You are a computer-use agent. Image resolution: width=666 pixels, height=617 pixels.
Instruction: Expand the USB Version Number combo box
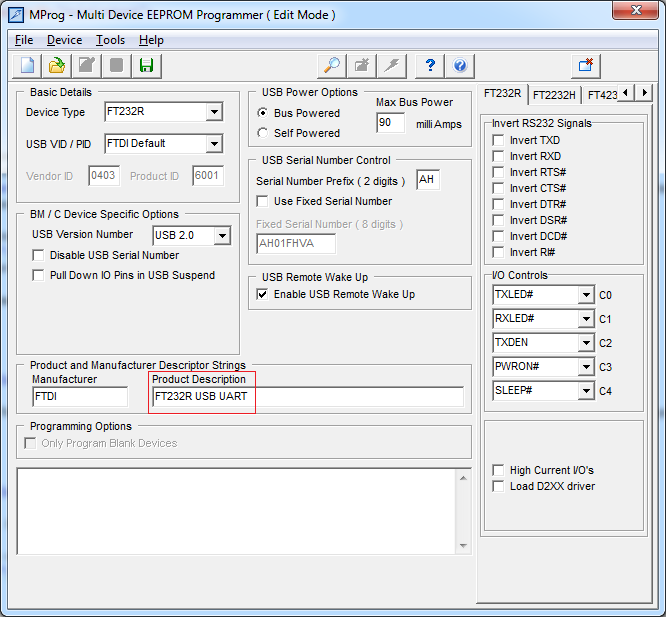point(222,236)
